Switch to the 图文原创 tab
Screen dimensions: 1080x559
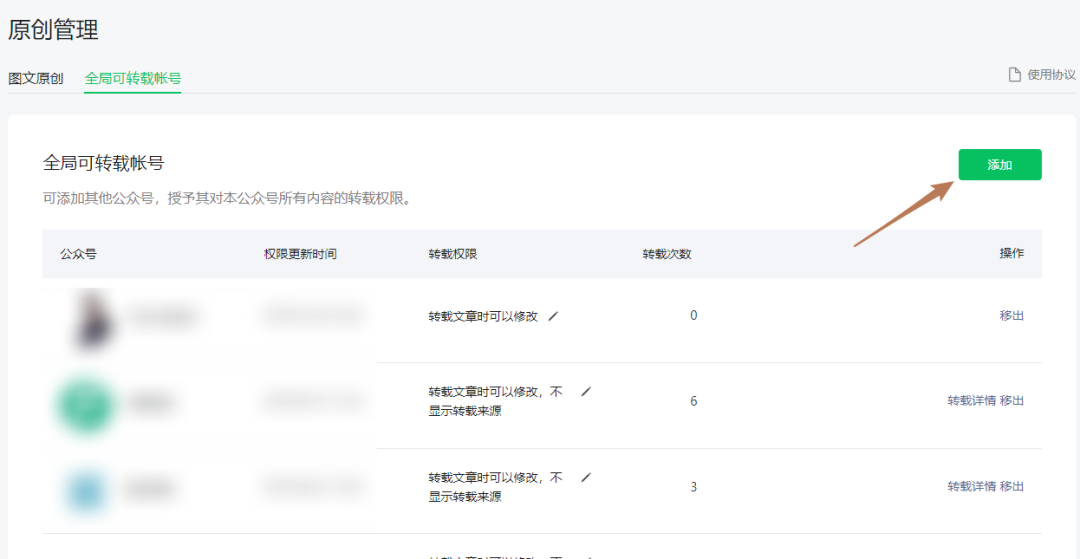point(36,78)
